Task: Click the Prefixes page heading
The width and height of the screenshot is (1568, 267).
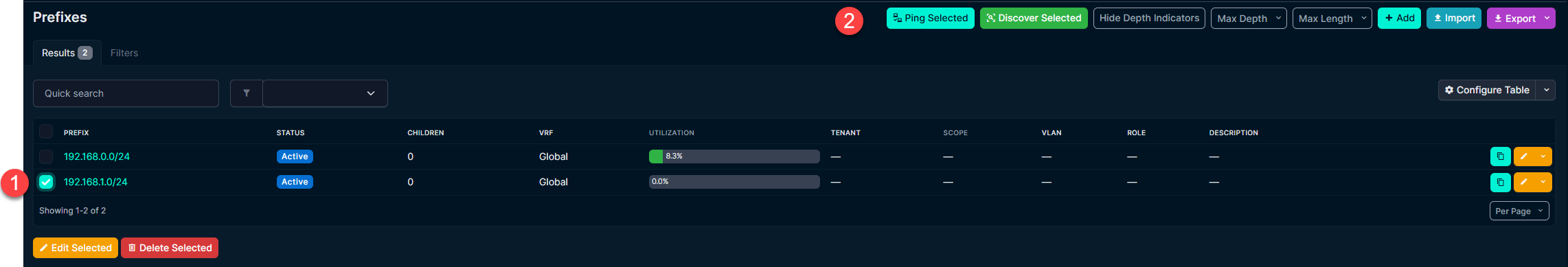Action: [60, 17]
